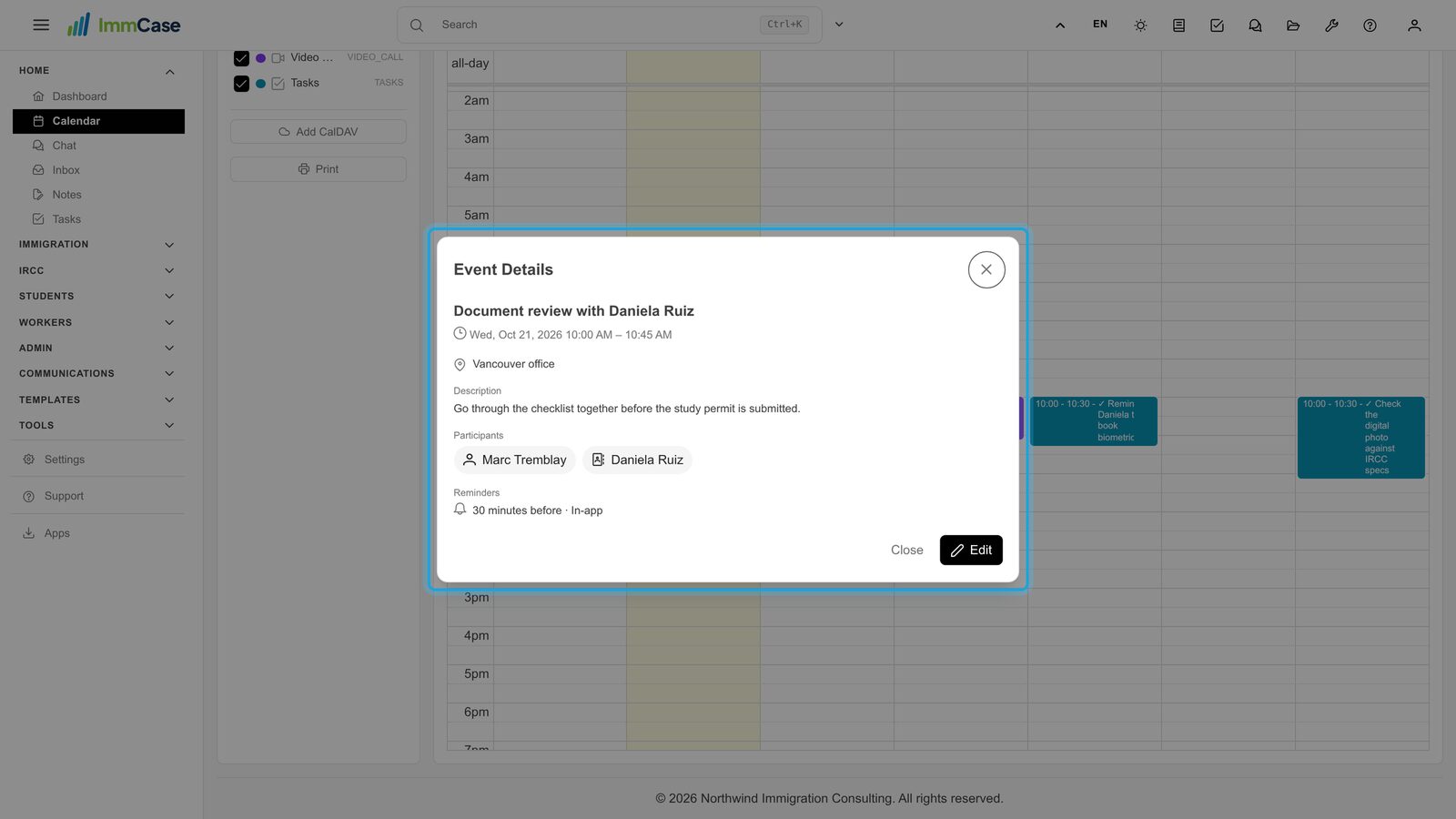
Task: Open the tasks checkbox icon in header
Action: pyautogui.click(x=1217, y=25)
